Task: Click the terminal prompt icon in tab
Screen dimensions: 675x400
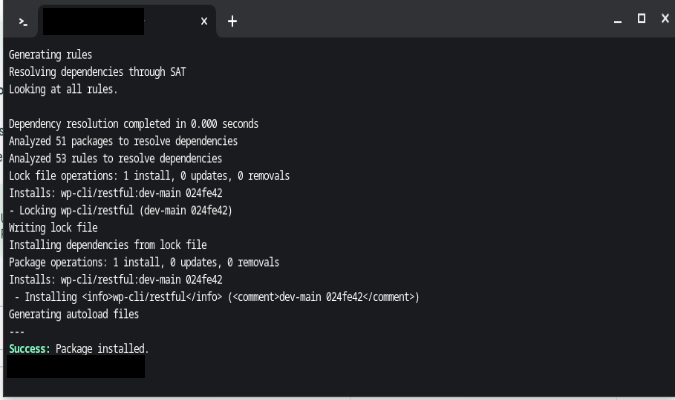Action: 23,22
